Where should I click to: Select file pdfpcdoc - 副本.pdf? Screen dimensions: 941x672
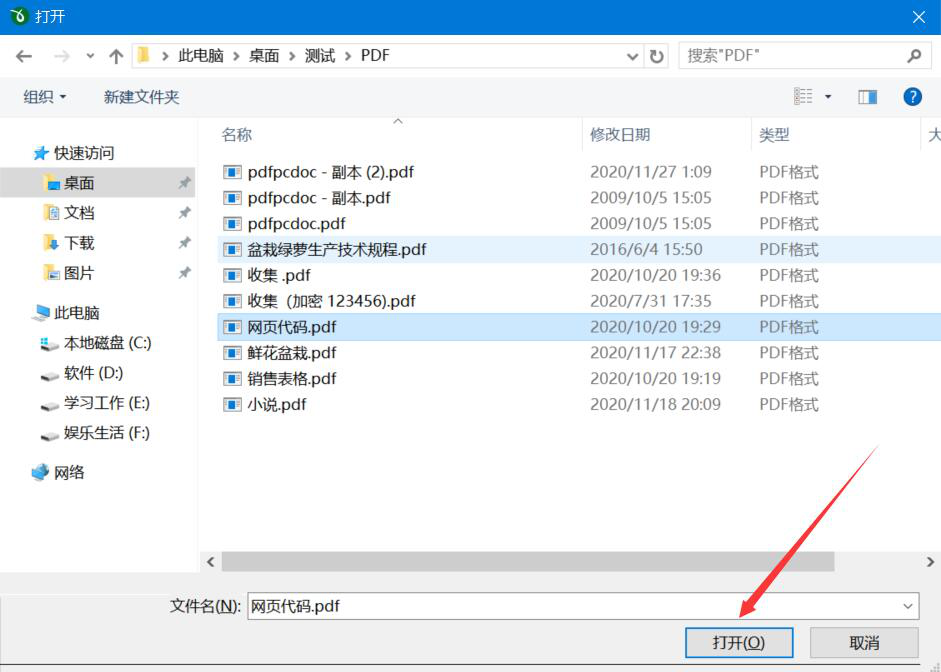(319, 198)
